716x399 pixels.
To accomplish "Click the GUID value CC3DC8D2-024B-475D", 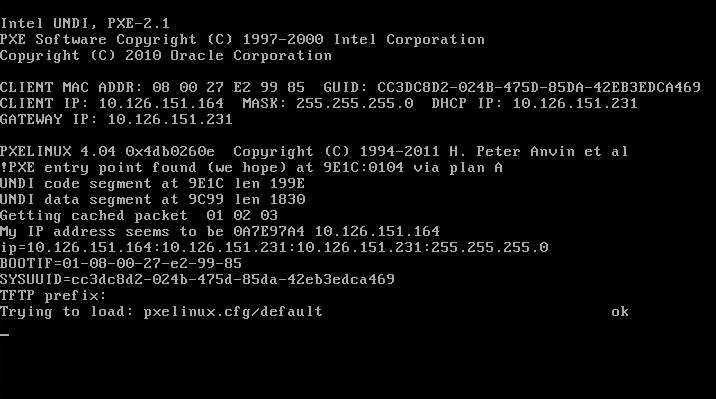I will click(539, 87).
